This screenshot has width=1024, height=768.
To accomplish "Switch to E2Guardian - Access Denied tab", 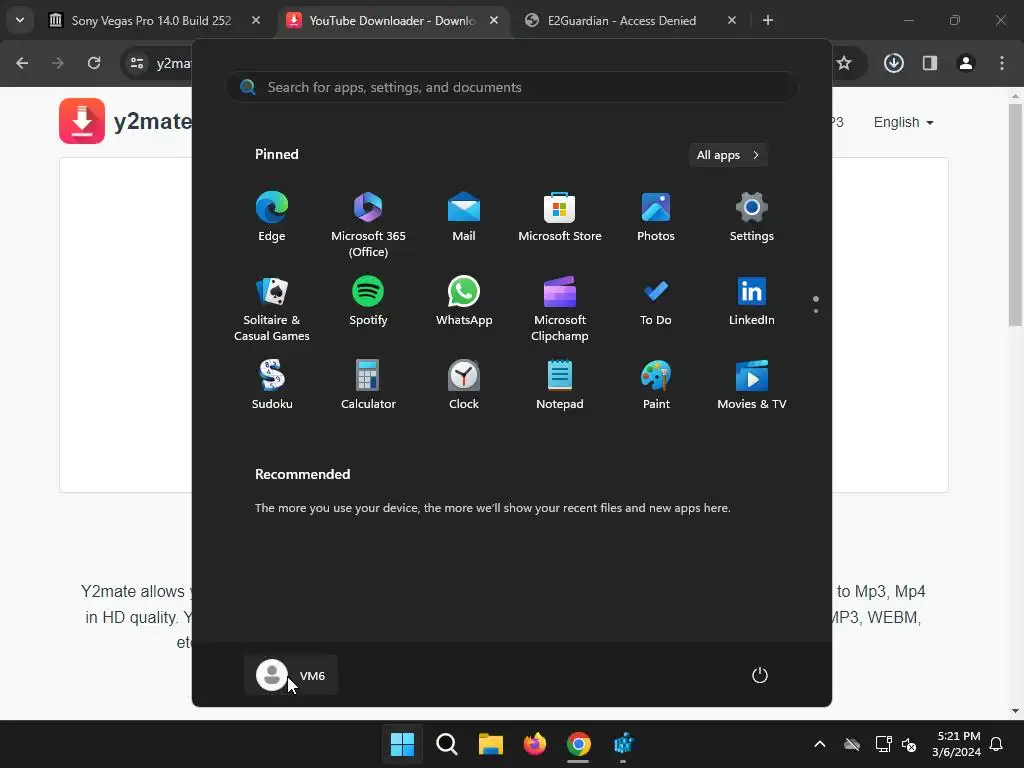I will (621, 20).
